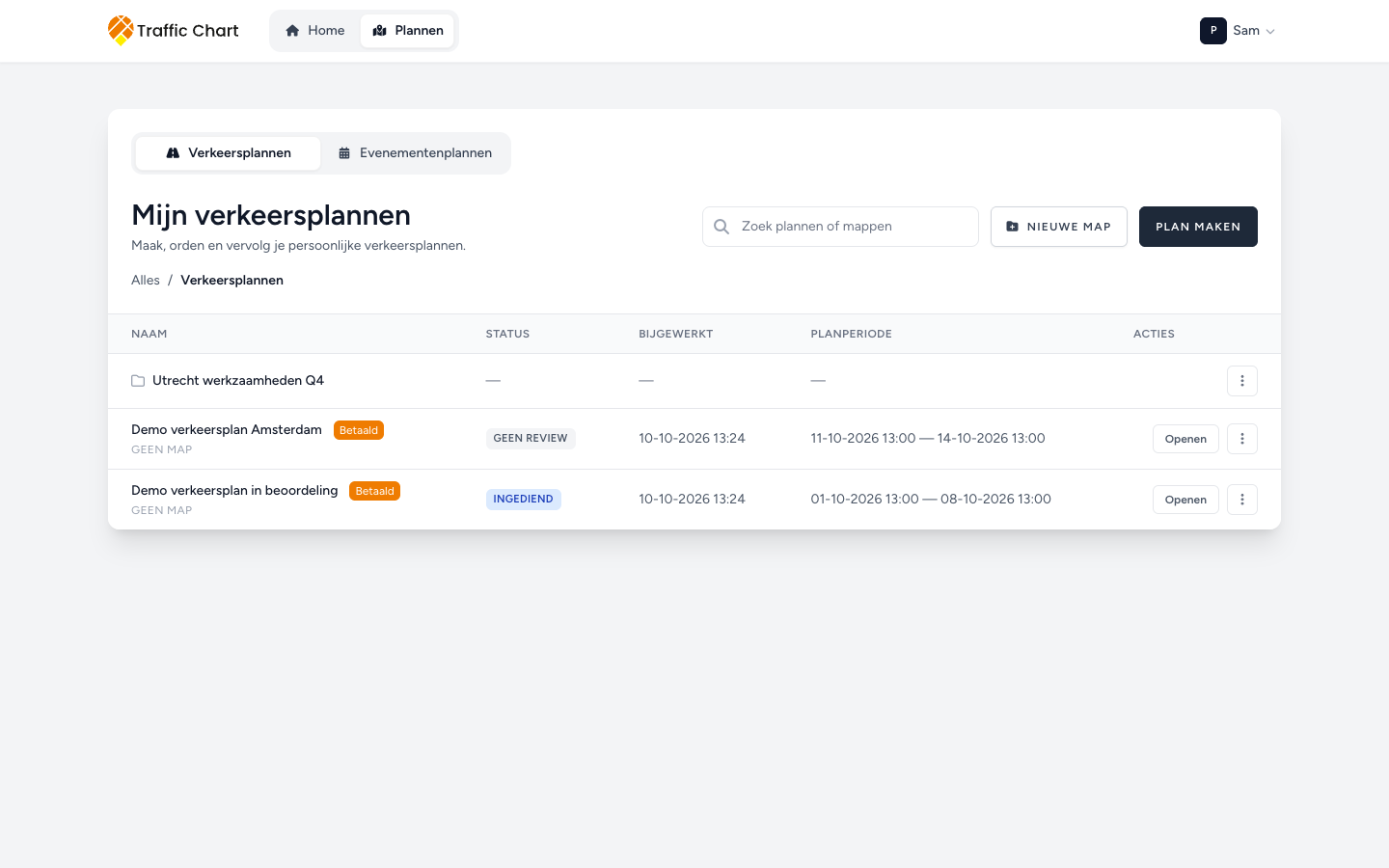This screenshot has width=1389, height=868.
Task: Open the Demo verkeersplan Amsterdam plan
Action: pos(1185,439)
